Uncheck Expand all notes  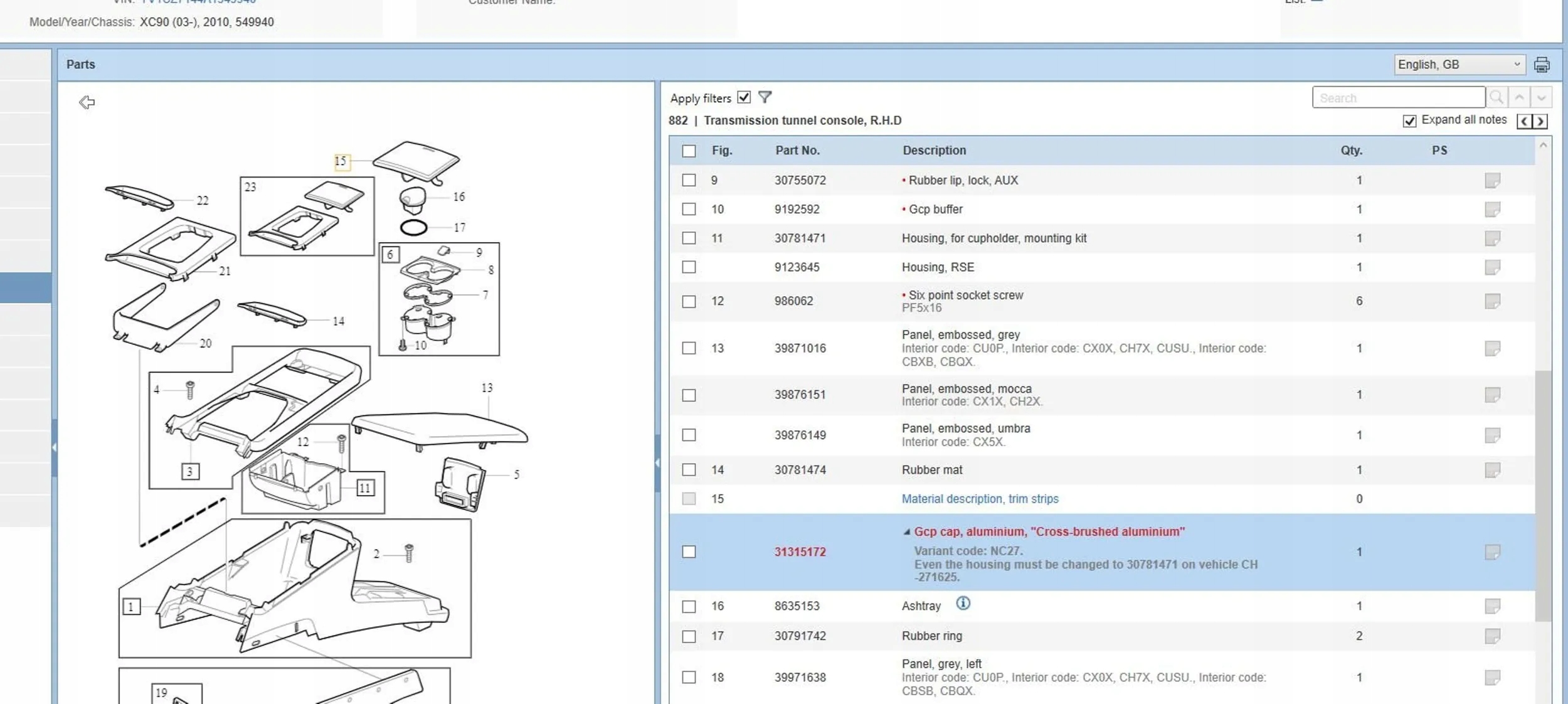1409,121
